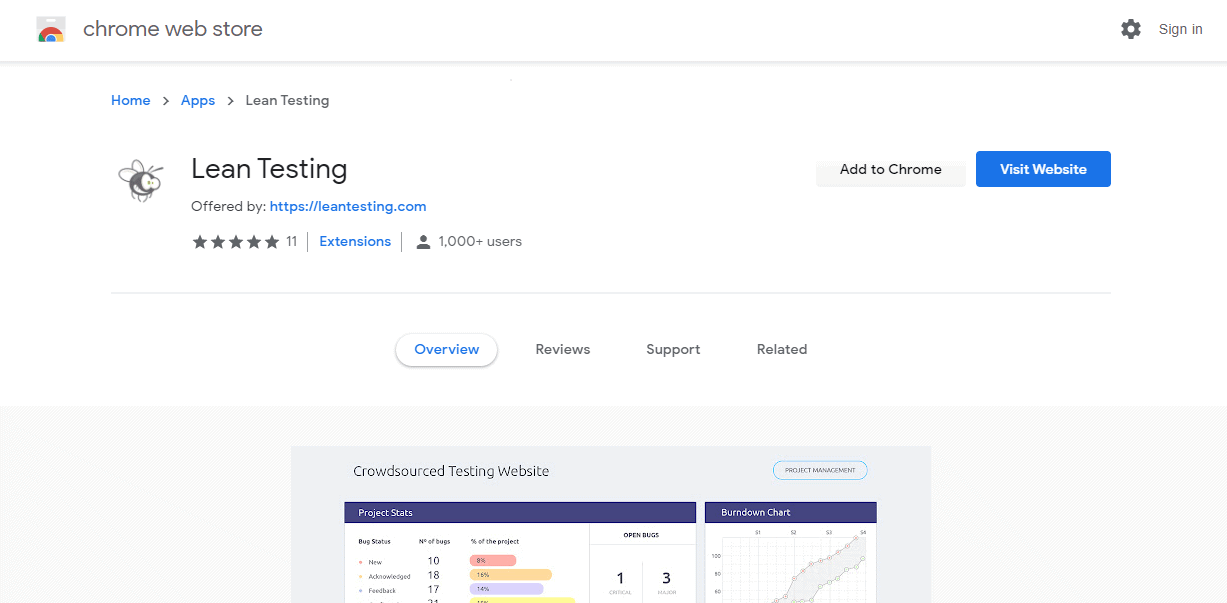The image size is (1227, 603).
Task: Open the settings gear menu
Action: click(x=1131, y=30)
